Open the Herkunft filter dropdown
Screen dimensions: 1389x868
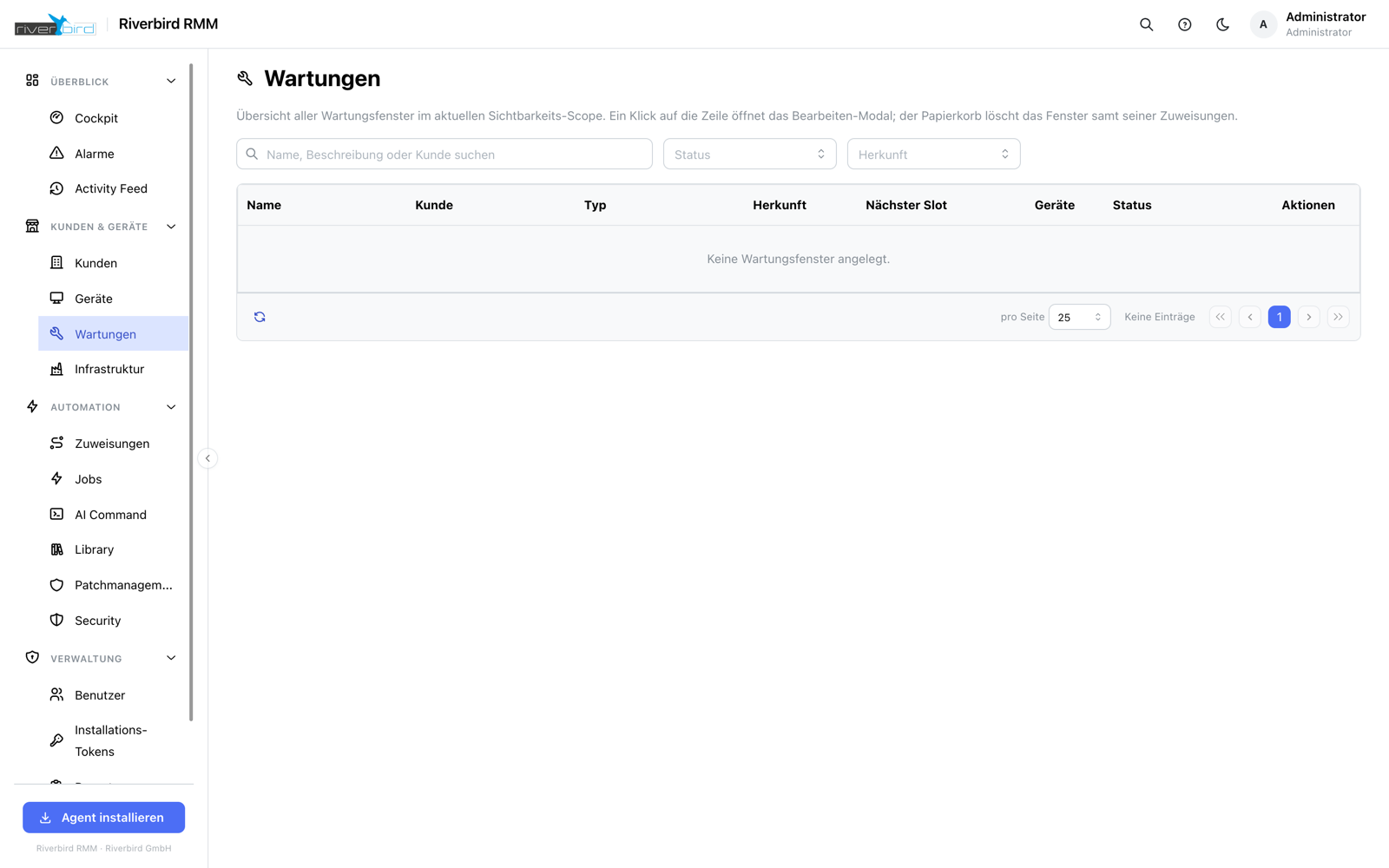(x=933, y=154)
